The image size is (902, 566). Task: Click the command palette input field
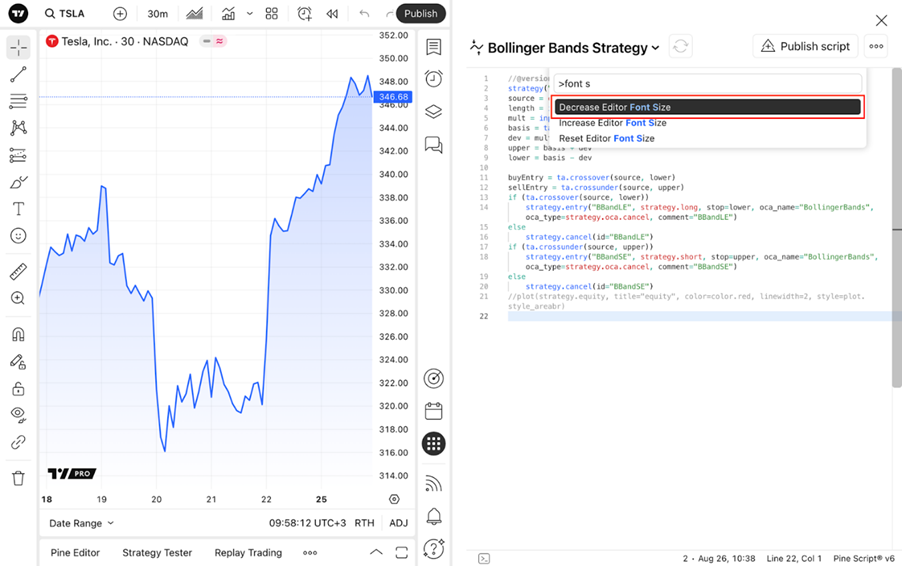click(708, 83)
